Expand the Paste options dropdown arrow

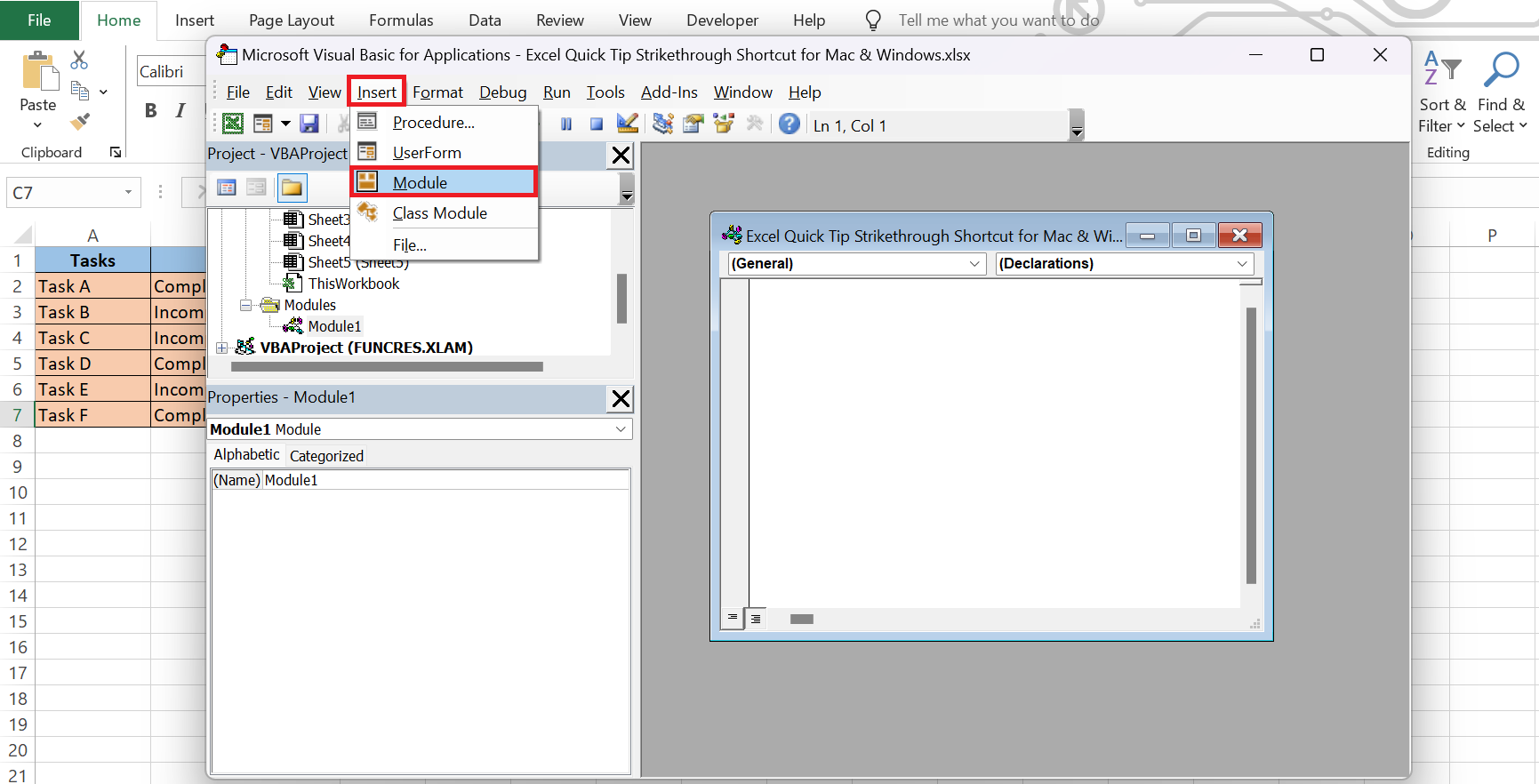[x=37, y=125]
